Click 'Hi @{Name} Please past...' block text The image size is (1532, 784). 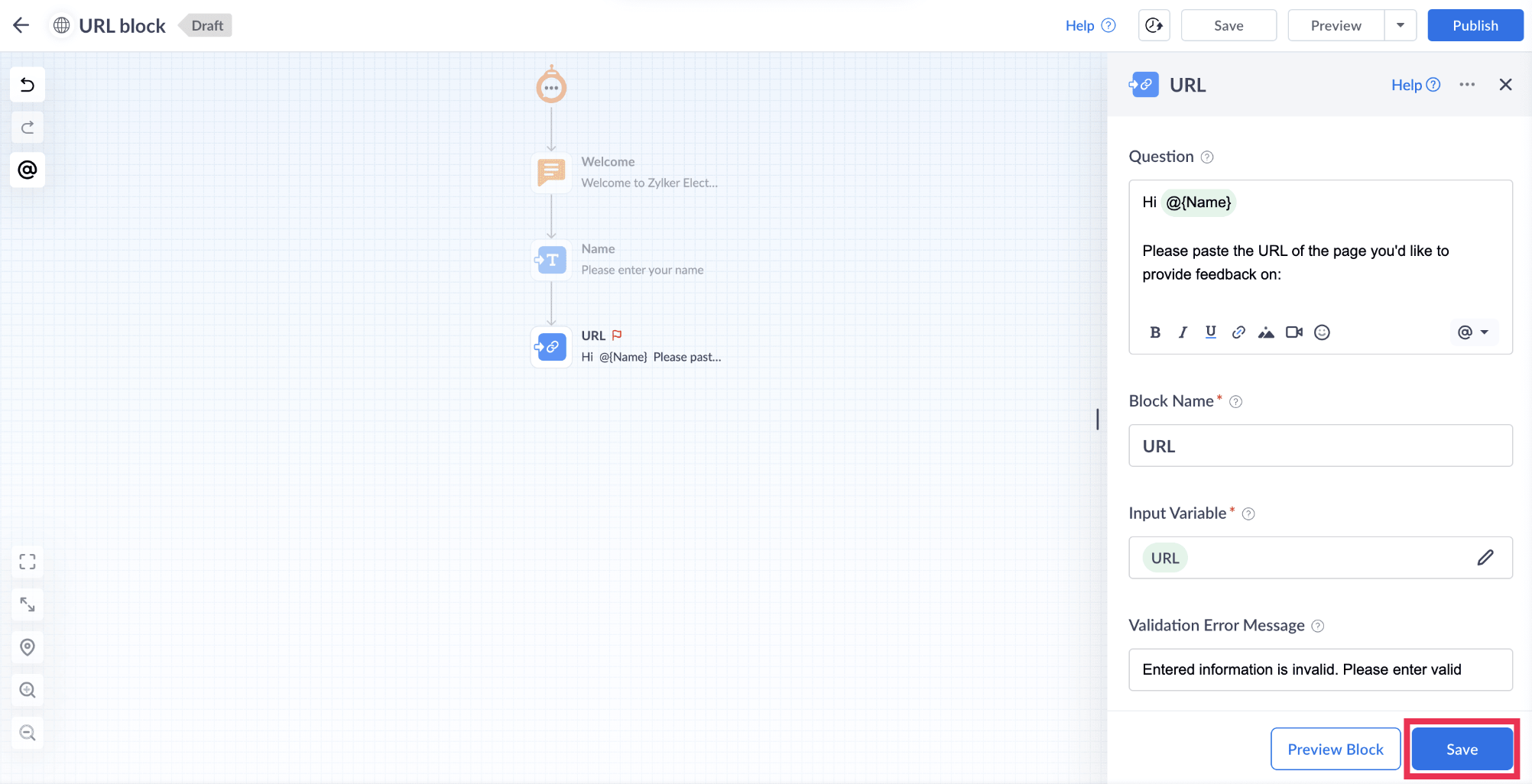651,357
